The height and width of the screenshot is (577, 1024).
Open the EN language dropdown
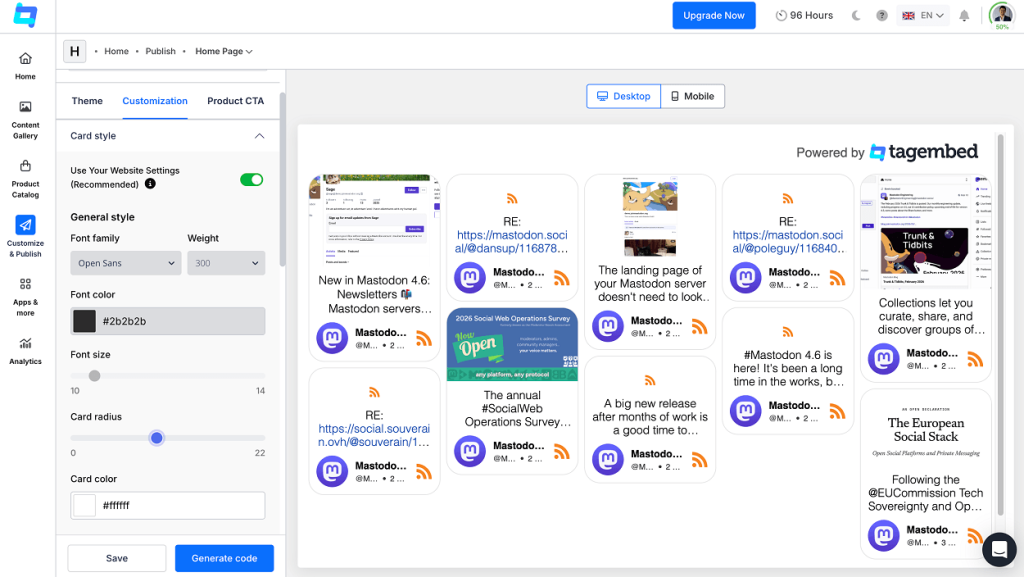pos(922,16)
